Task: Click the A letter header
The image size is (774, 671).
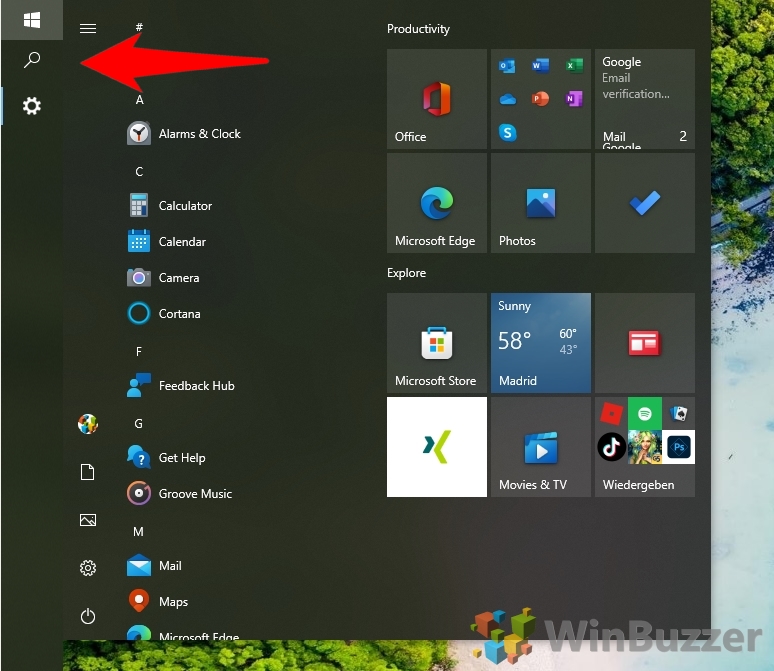Action: [x=140, y=100]
